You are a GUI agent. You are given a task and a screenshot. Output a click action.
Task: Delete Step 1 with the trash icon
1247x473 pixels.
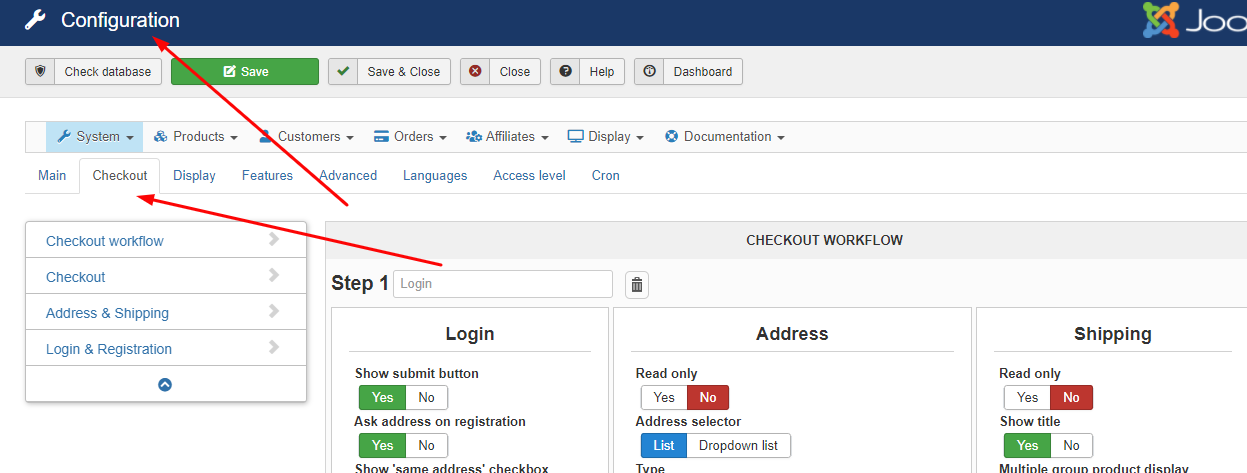[637, 285]
